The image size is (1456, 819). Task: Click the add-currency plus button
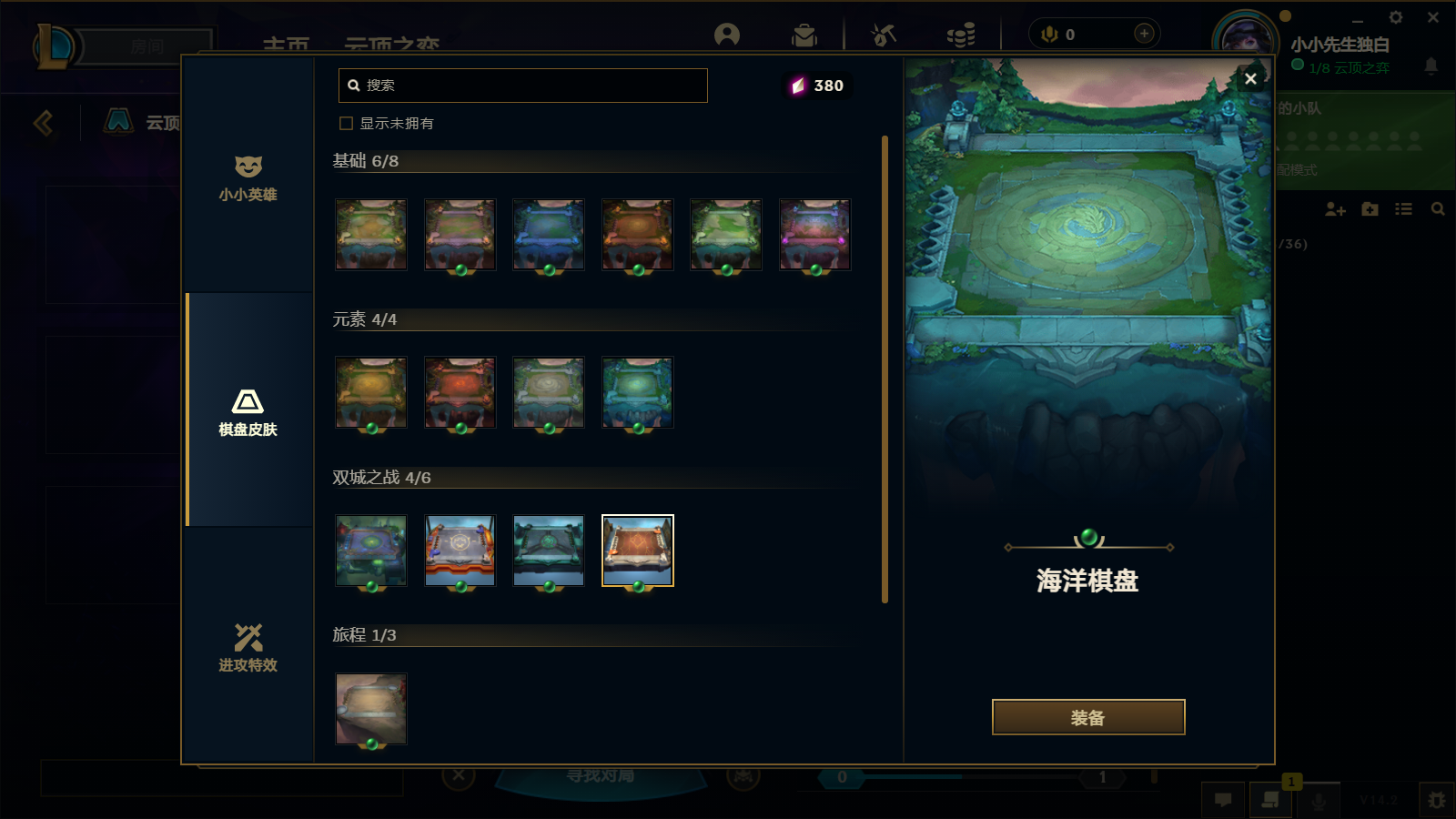coord(1145,34)
